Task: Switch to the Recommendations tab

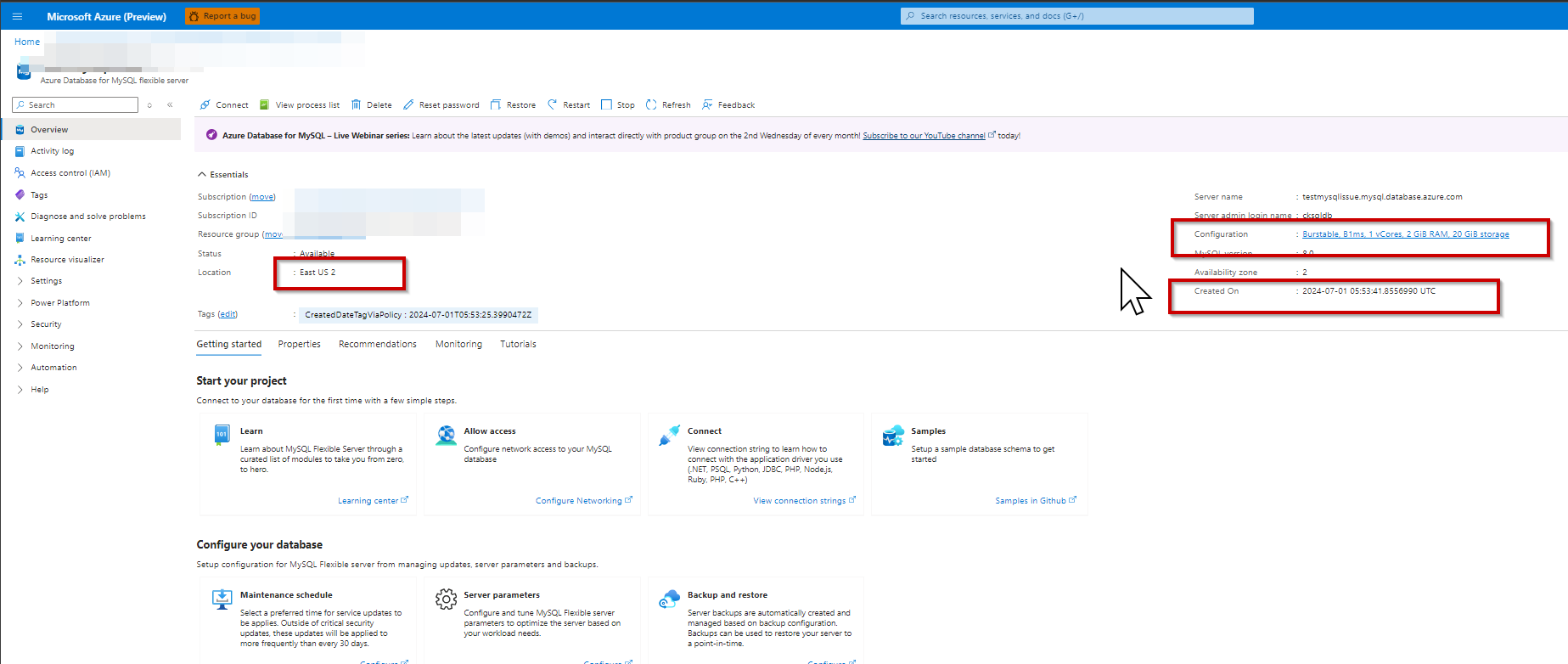Action: (378, 345)
